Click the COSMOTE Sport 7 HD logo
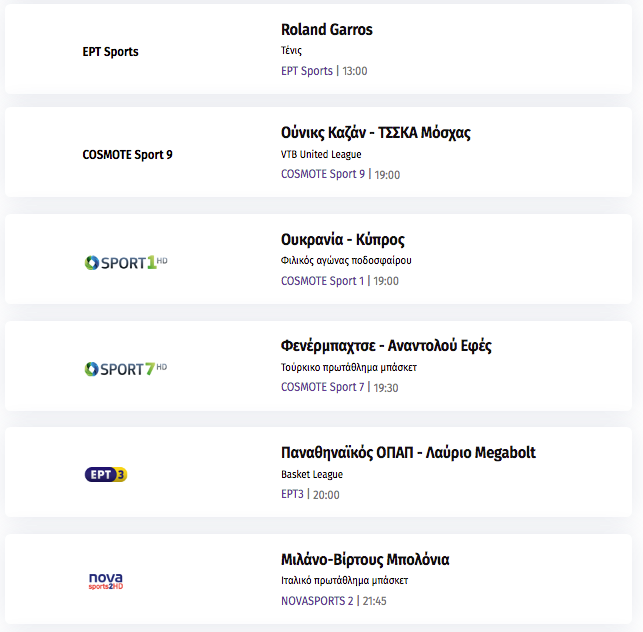The image size is (643, 632). (x=126, y=369)
